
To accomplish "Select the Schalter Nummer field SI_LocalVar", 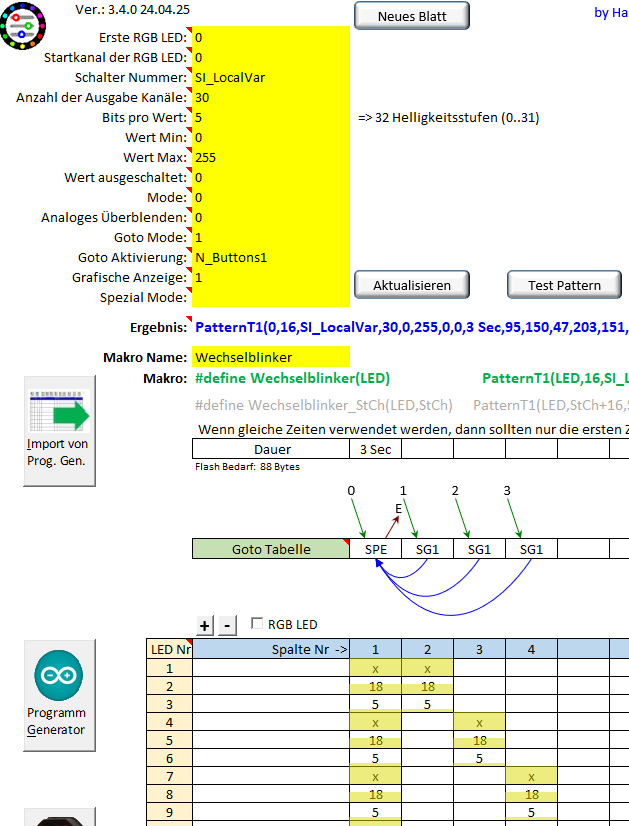I will [270, 77].
